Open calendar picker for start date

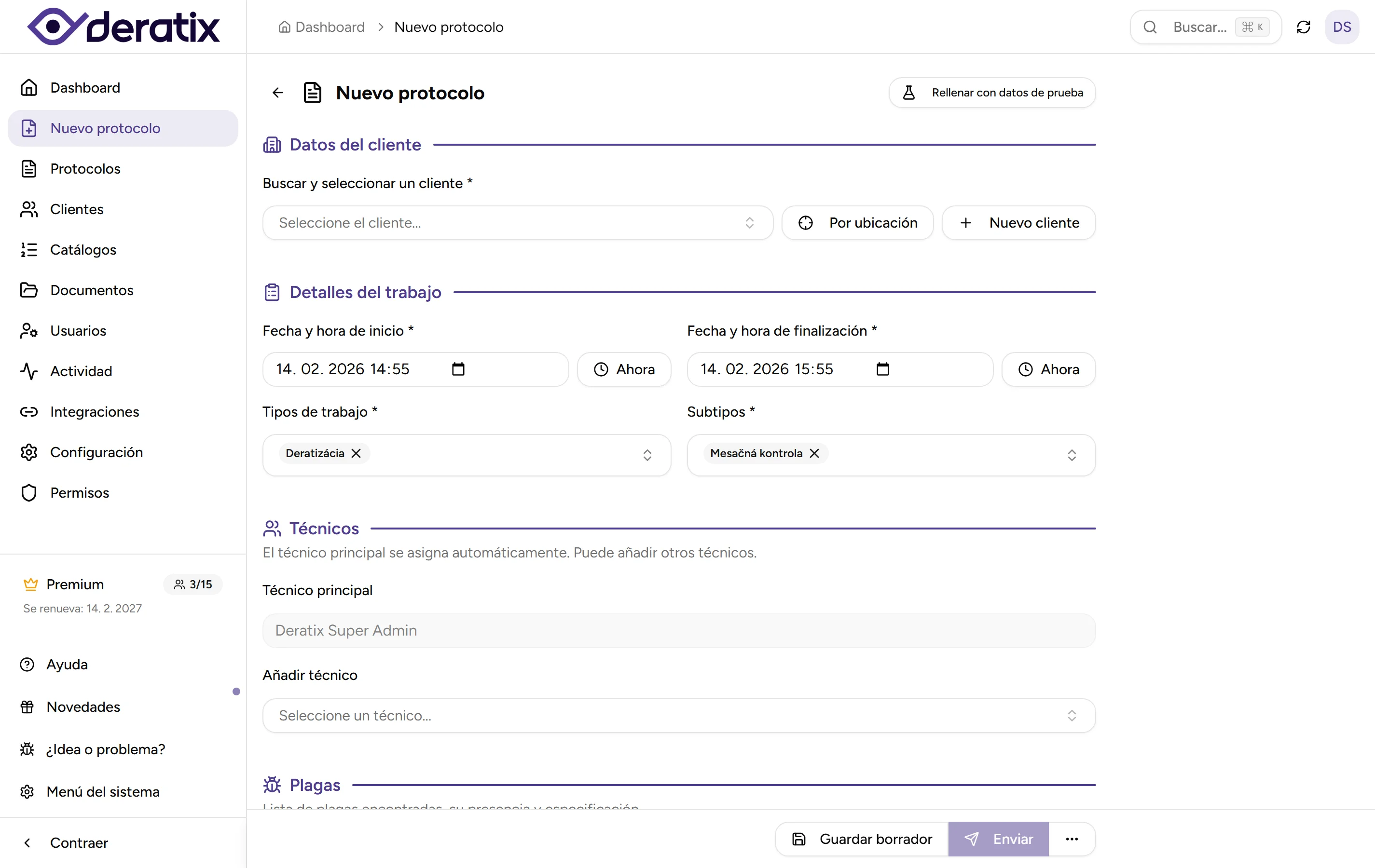(458, 369)
